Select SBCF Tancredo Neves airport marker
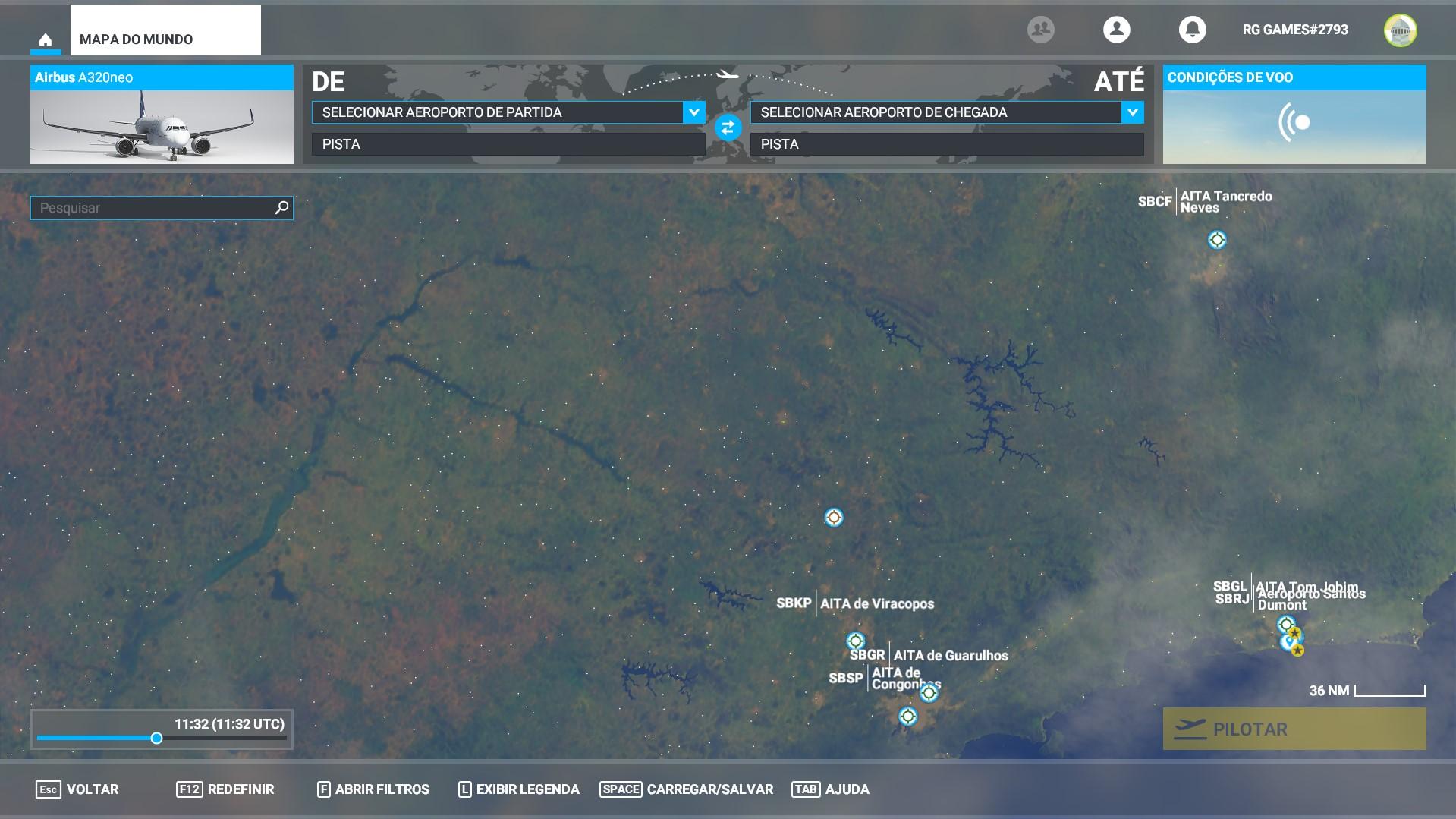 tap(1217, 240)
